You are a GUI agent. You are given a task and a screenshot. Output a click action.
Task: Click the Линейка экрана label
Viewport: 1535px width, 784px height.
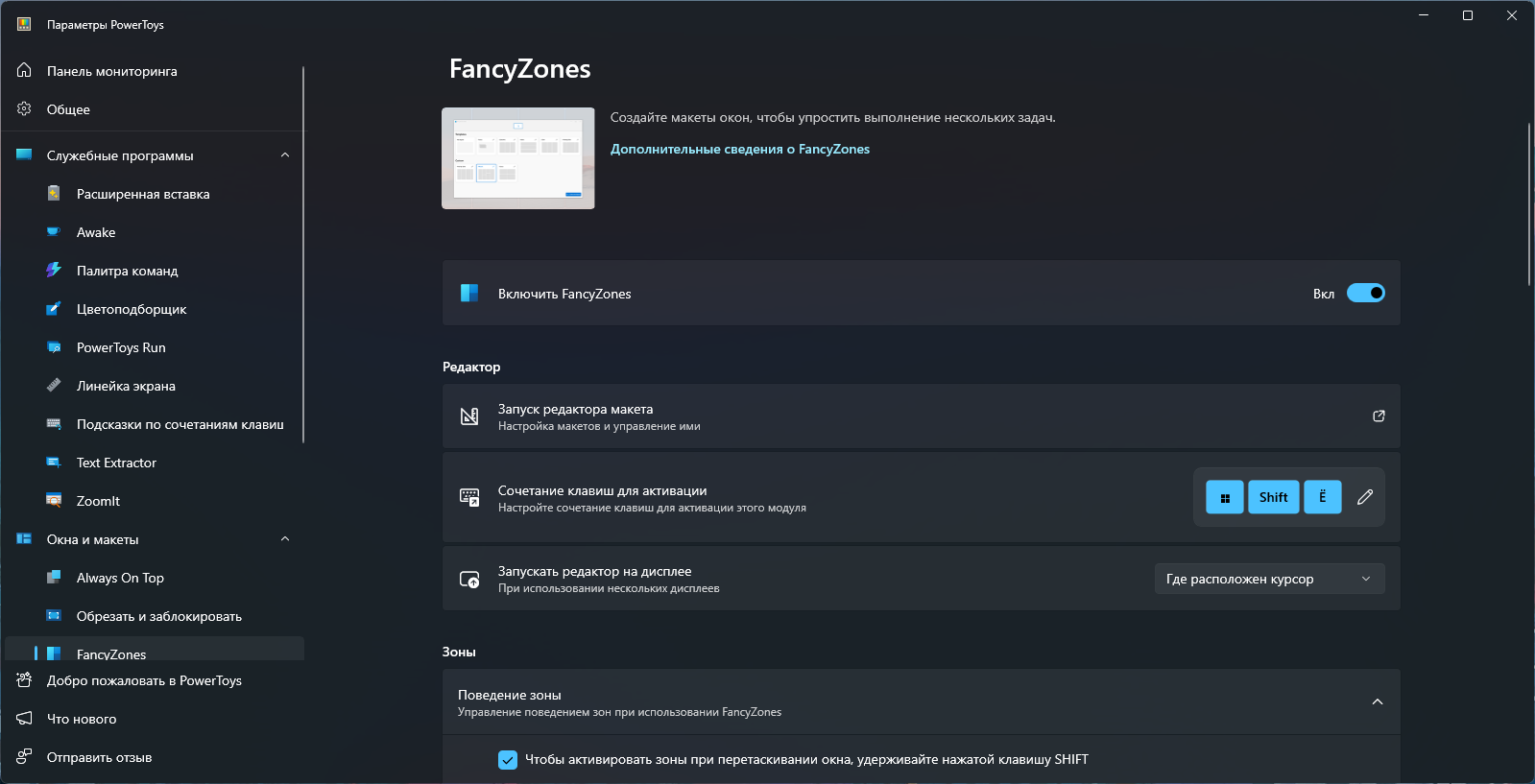coord(126,386)
